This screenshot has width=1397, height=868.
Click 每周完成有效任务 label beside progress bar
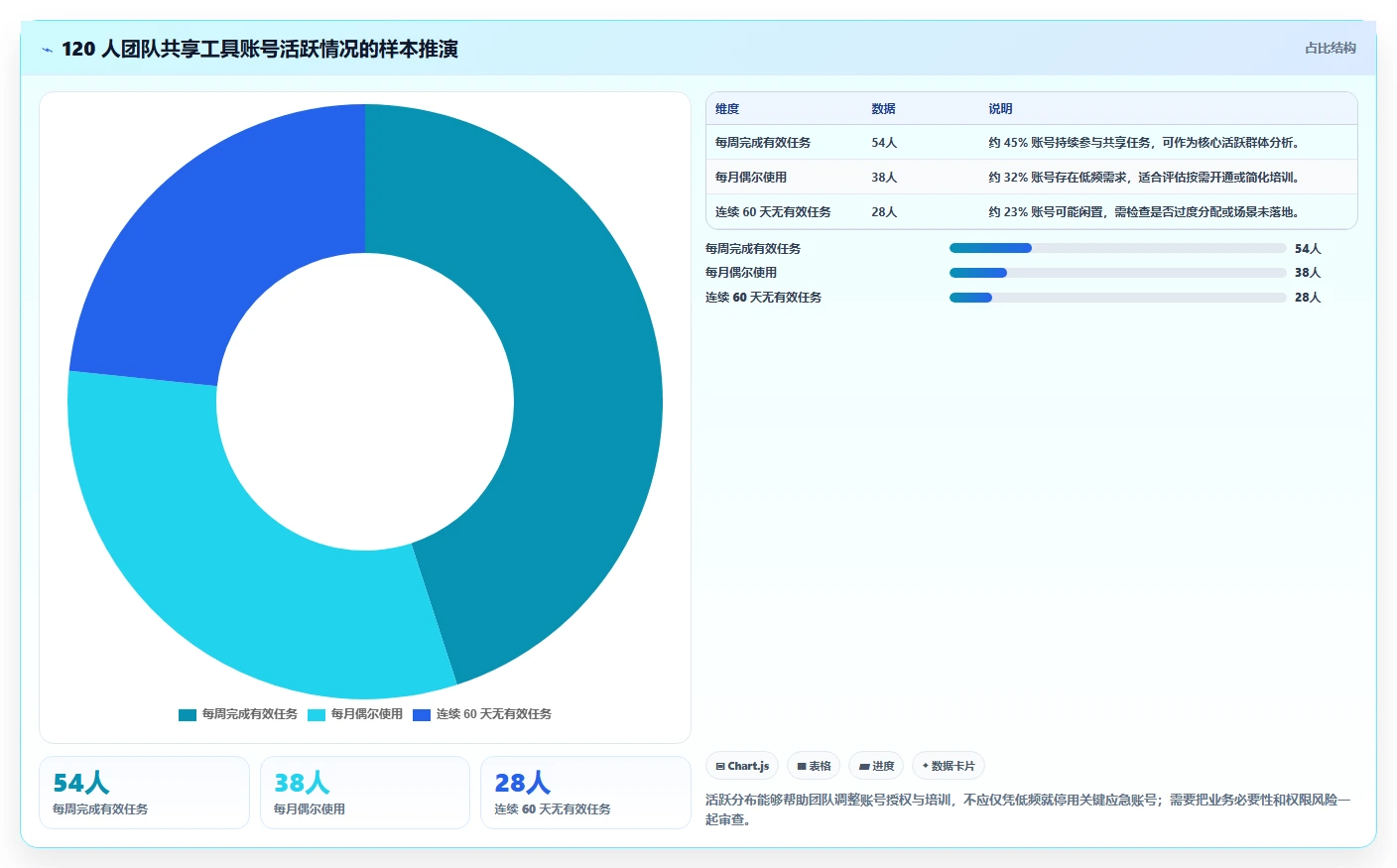click(753, 249)
